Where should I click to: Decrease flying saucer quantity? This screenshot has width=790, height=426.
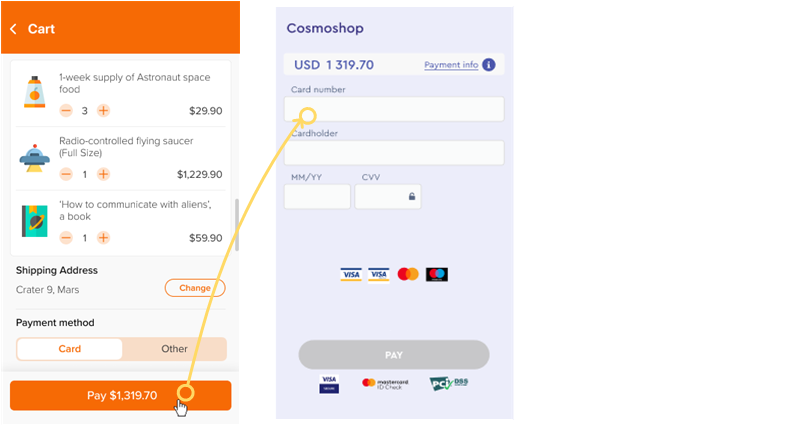66,174
